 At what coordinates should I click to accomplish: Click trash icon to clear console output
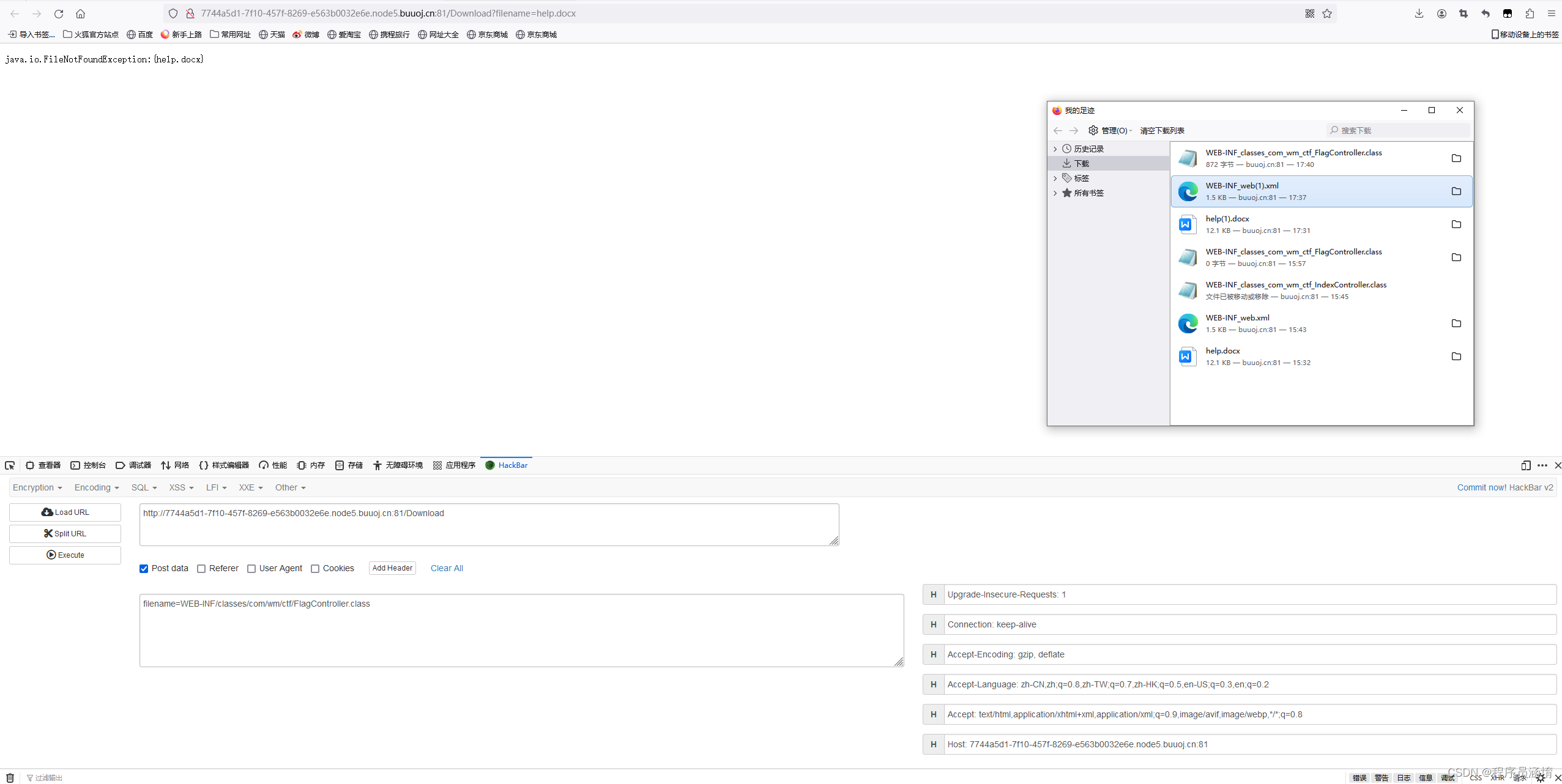tap(10, 778)
